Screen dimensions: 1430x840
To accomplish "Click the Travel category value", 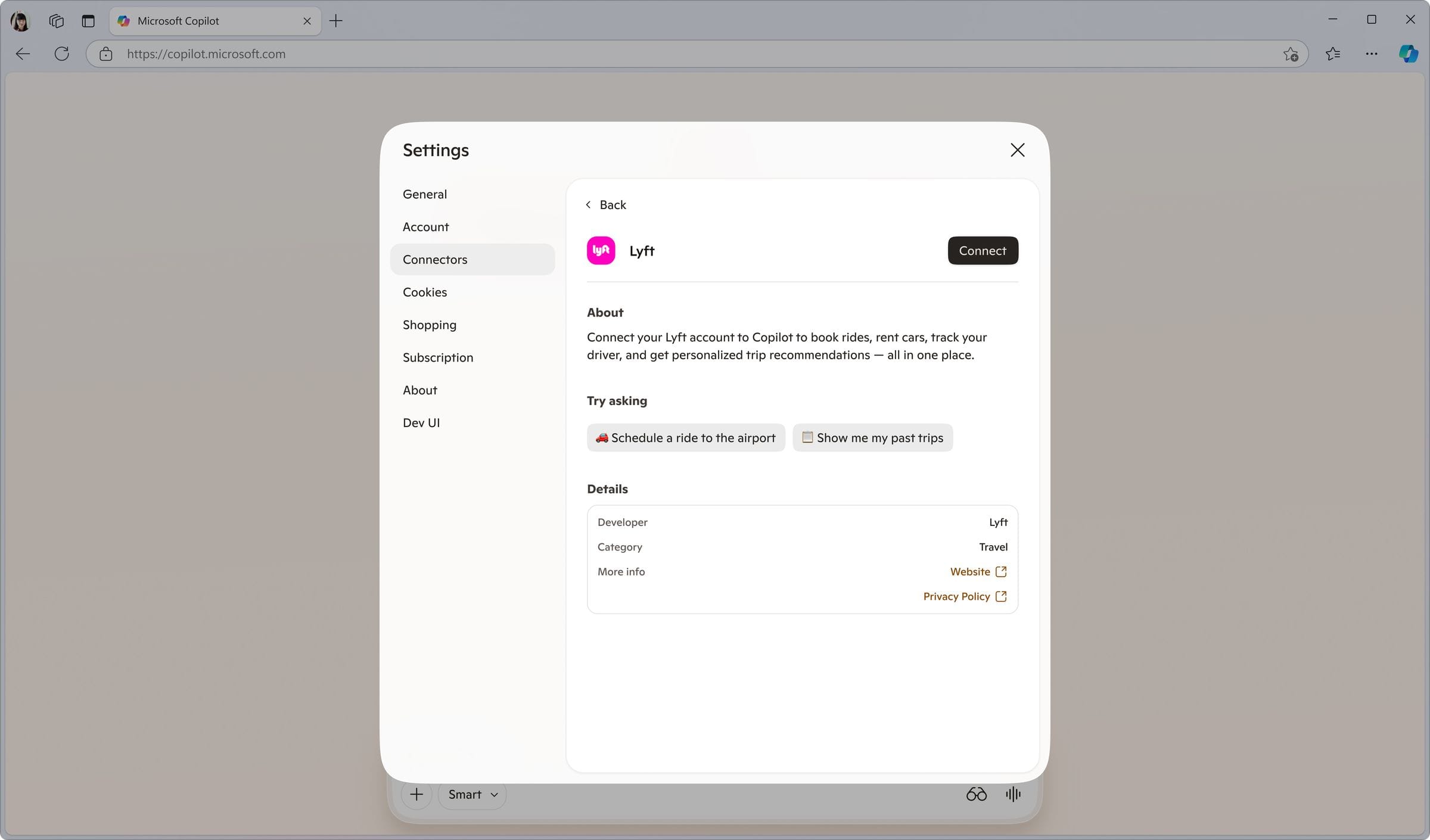I will click(x=993, y=547).
